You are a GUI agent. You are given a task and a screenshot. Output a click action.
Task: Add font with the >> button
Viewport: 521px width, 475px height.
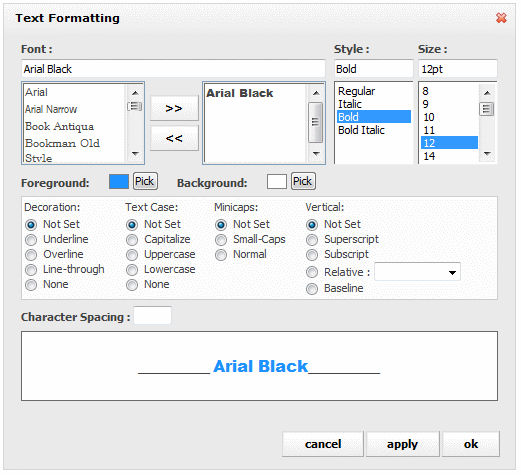[x=174, y=108]
